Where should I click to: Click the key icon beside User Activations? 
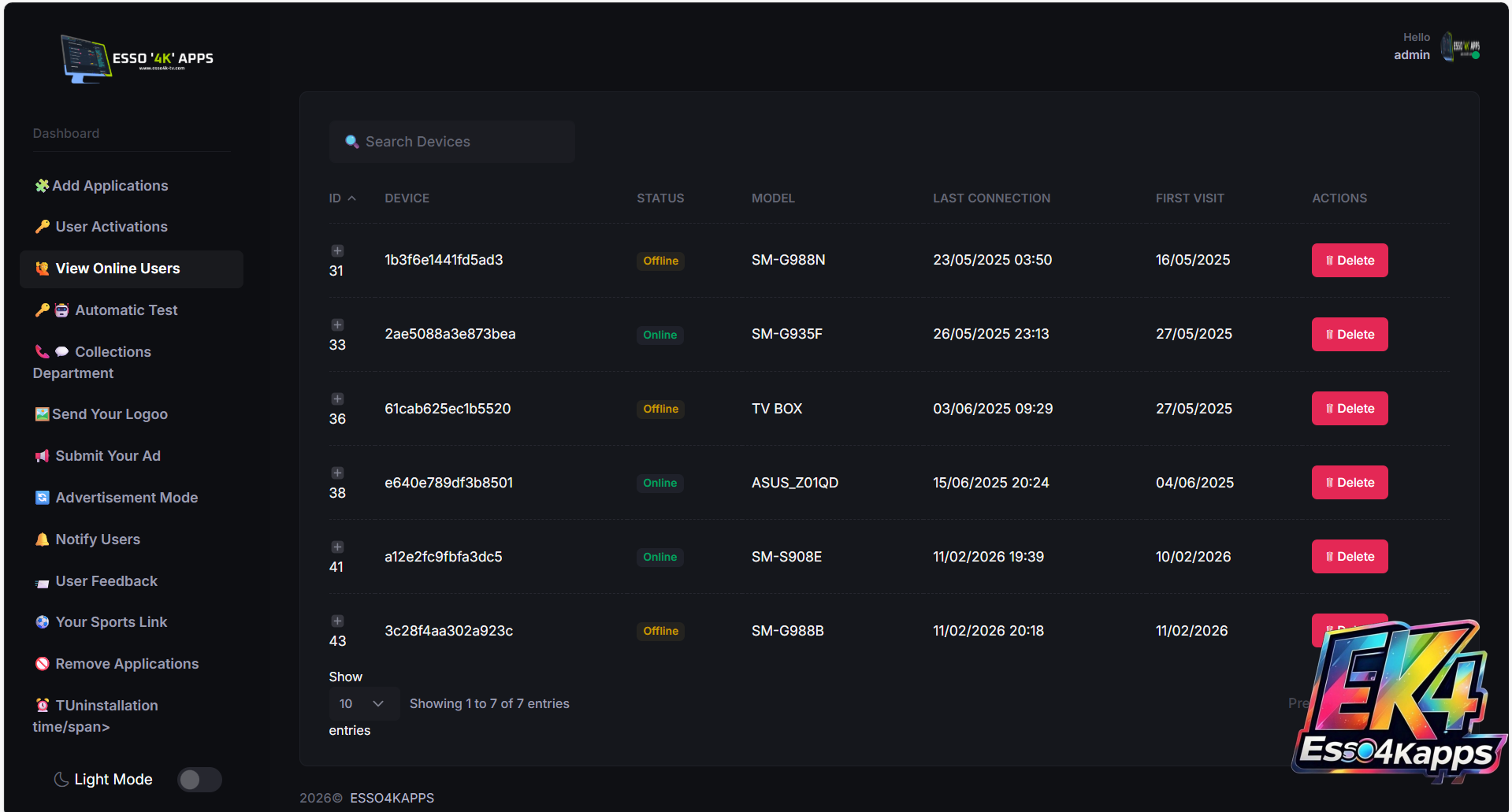click(43, 227)
